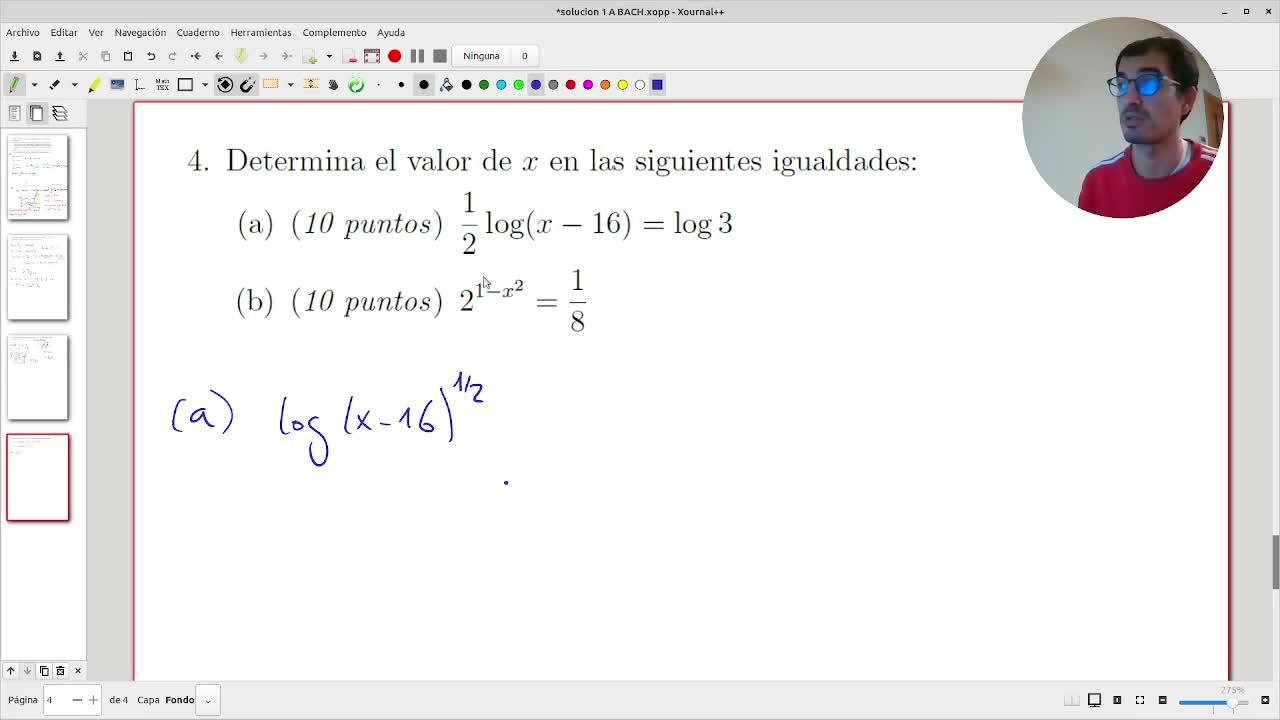Open page 2 thumbnail in sidebar
This screenshot has height=720, width=1280.
(38, 277)
